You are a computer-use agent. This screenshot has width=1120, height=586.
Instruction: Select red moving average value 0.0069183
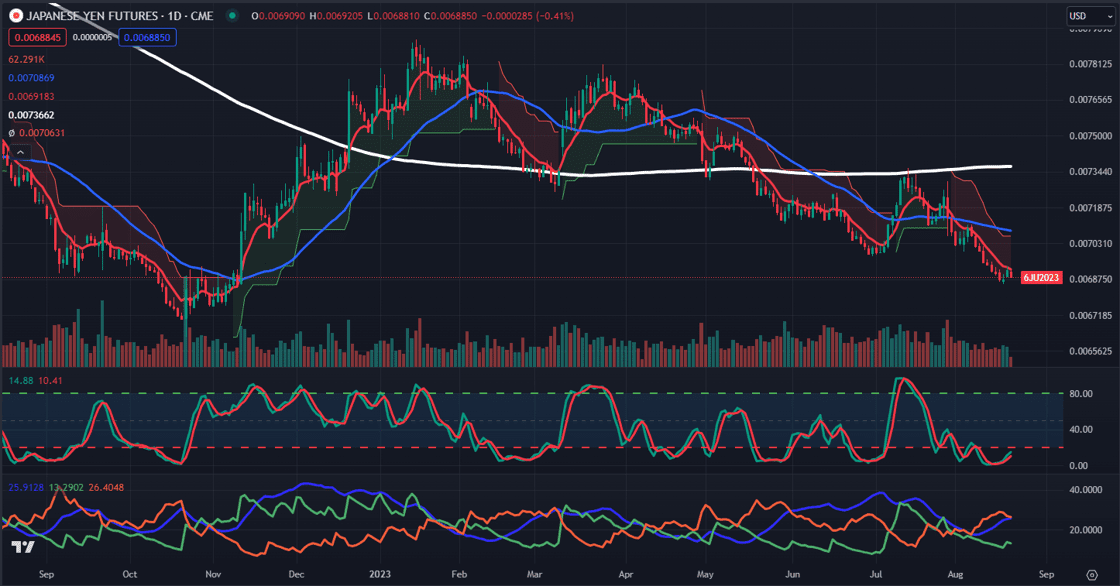(31, 96)
